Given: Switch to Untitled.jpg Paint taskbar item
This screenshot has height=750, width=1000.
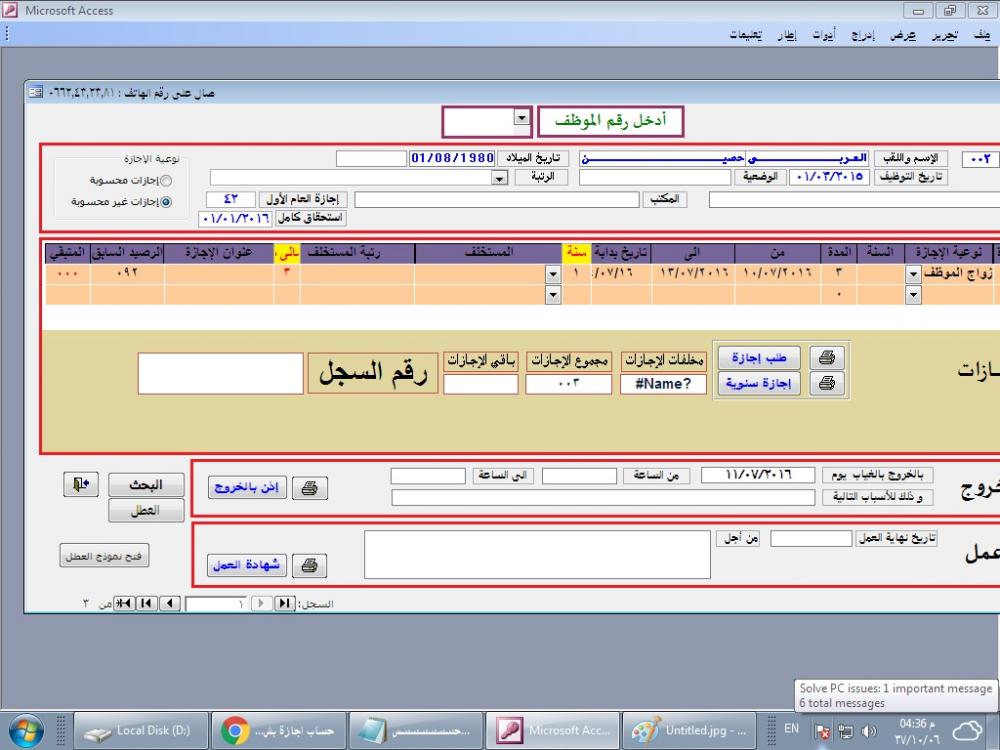Looking at the screenshot, I should [x=689, y=731].
